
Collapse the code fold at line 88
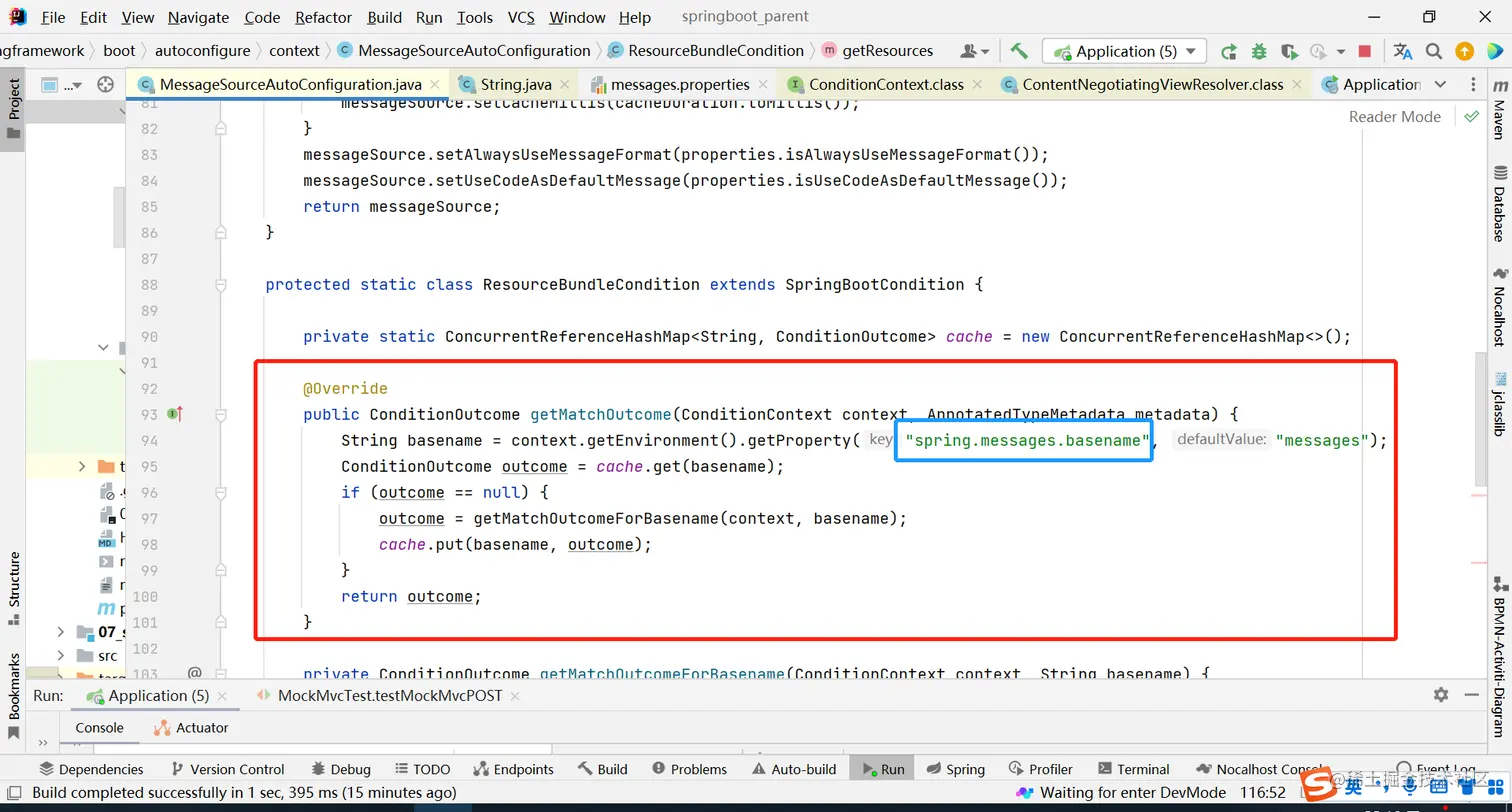tap(221, 285)
